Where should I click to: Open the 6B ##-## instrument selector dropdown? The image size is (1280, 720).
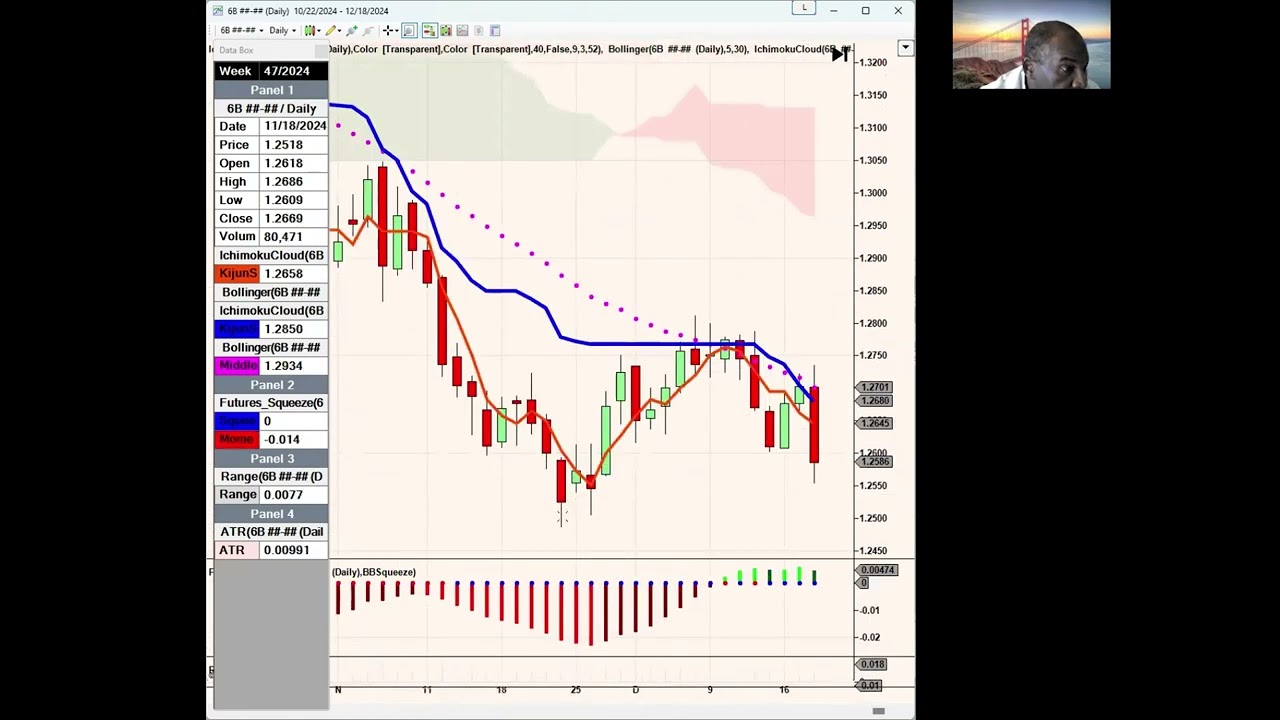[x=241, y=30]
